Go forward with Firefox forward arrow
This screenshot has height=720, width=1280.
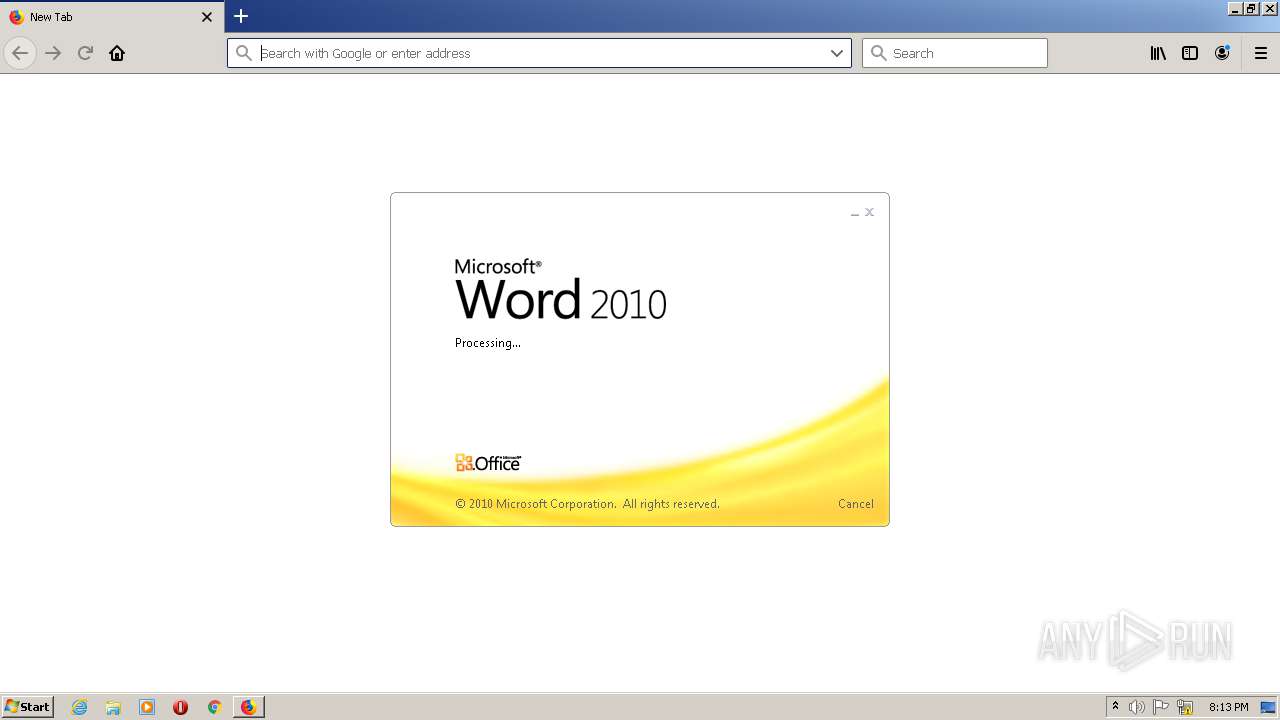[53, 53]
